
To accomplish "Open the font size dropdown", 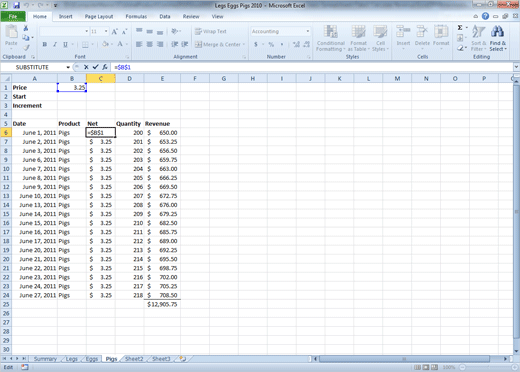I will [x=106, y=31].
